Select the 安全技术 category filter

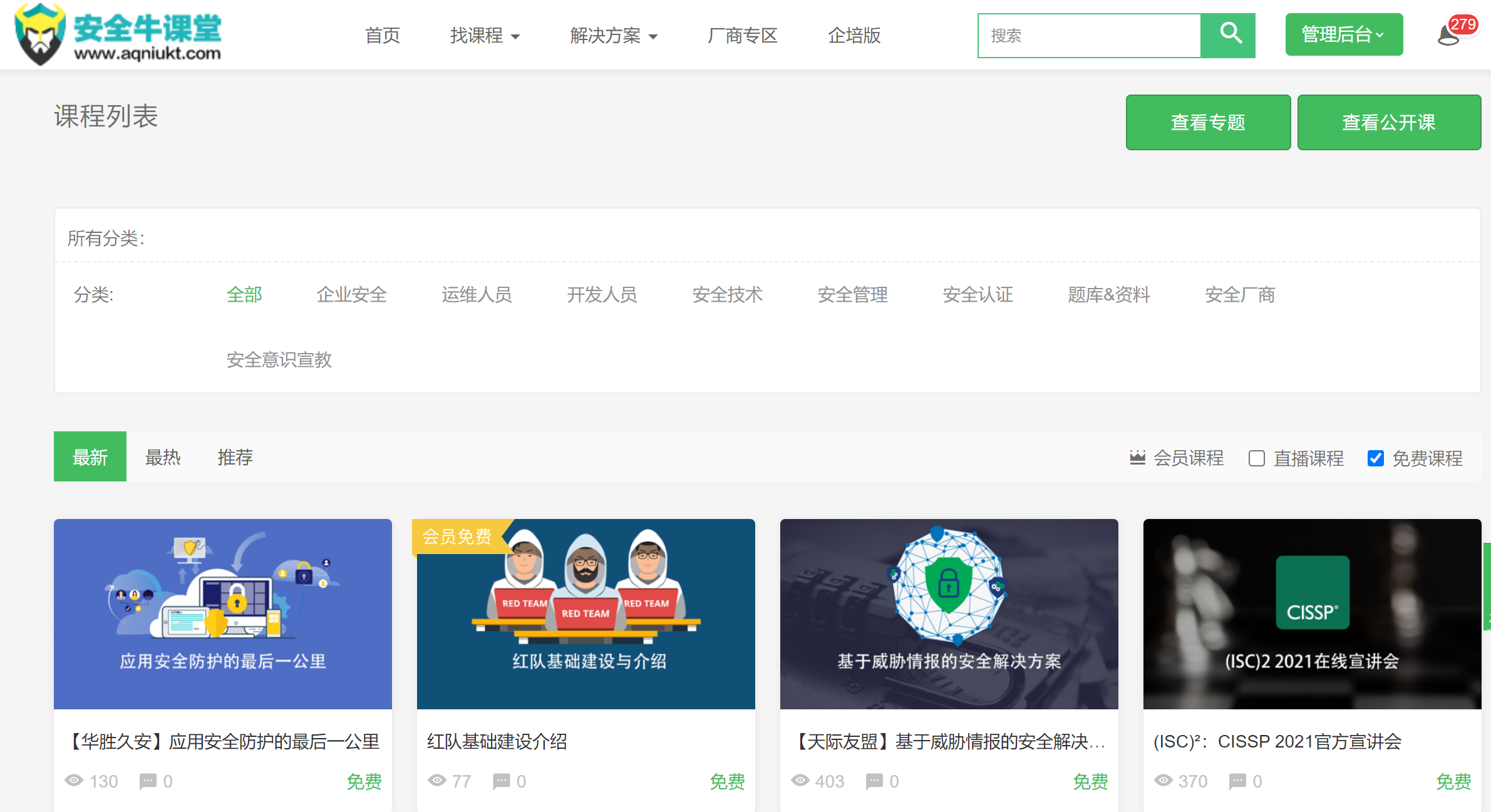click(727, 294)
